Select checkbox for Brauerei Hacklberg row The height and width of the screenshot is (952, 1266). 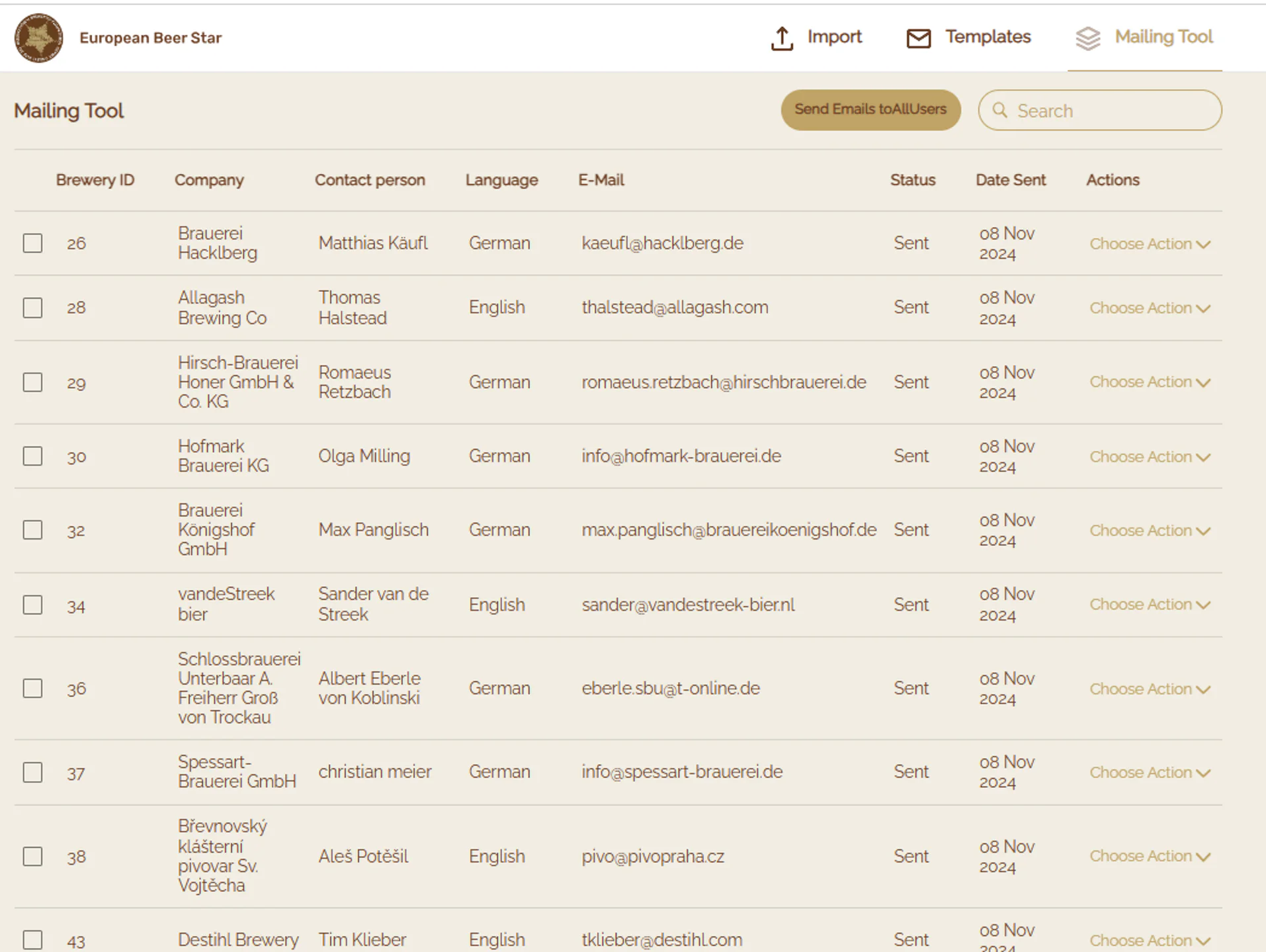32,243
